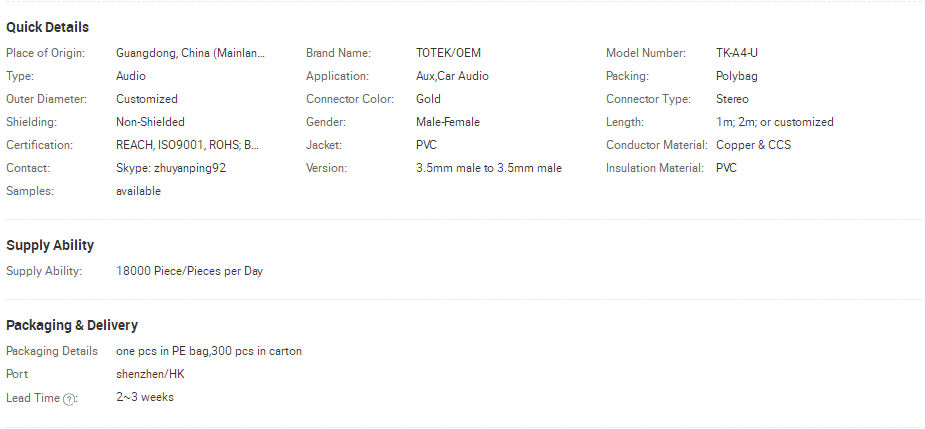Click the Version value 3.5mm male to 3.5mm male
The image size is (925, 429).
[x=488, y=168]
